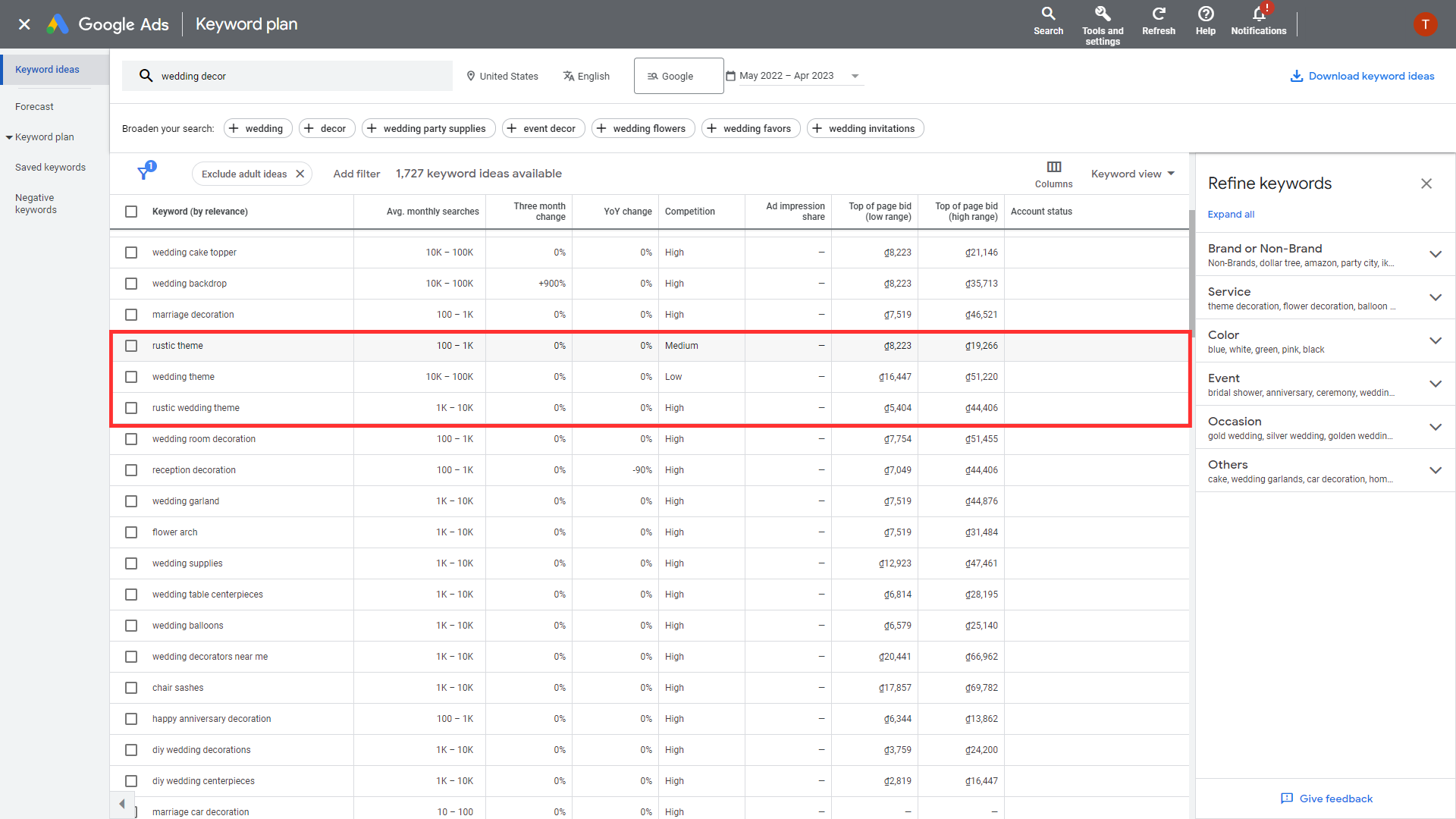Add 'wedding flowers' suggestion chip
This screenshot has width=1456, height=819.
[643, 128]
